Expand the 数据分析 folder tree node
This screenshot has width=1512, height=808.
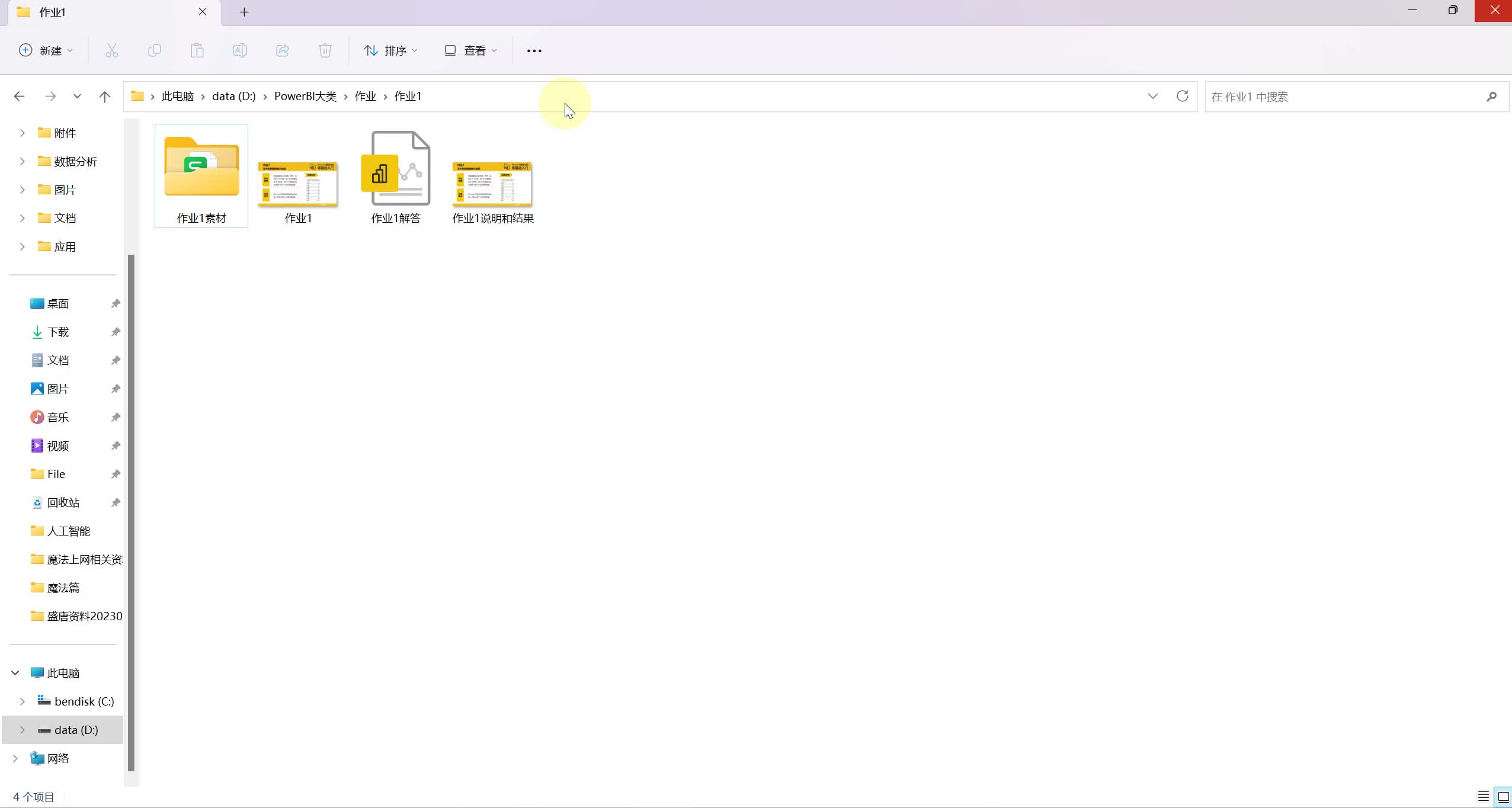[x=22, y=161]
